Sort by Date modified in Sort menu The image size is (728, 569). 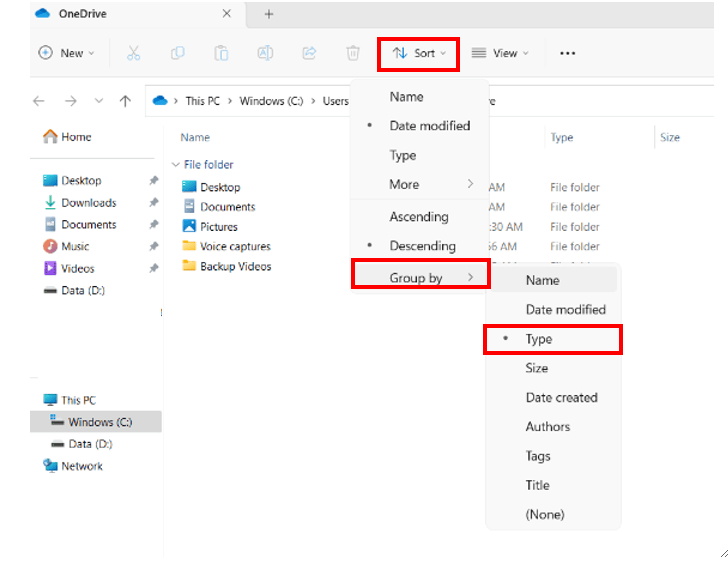(420, 126)
